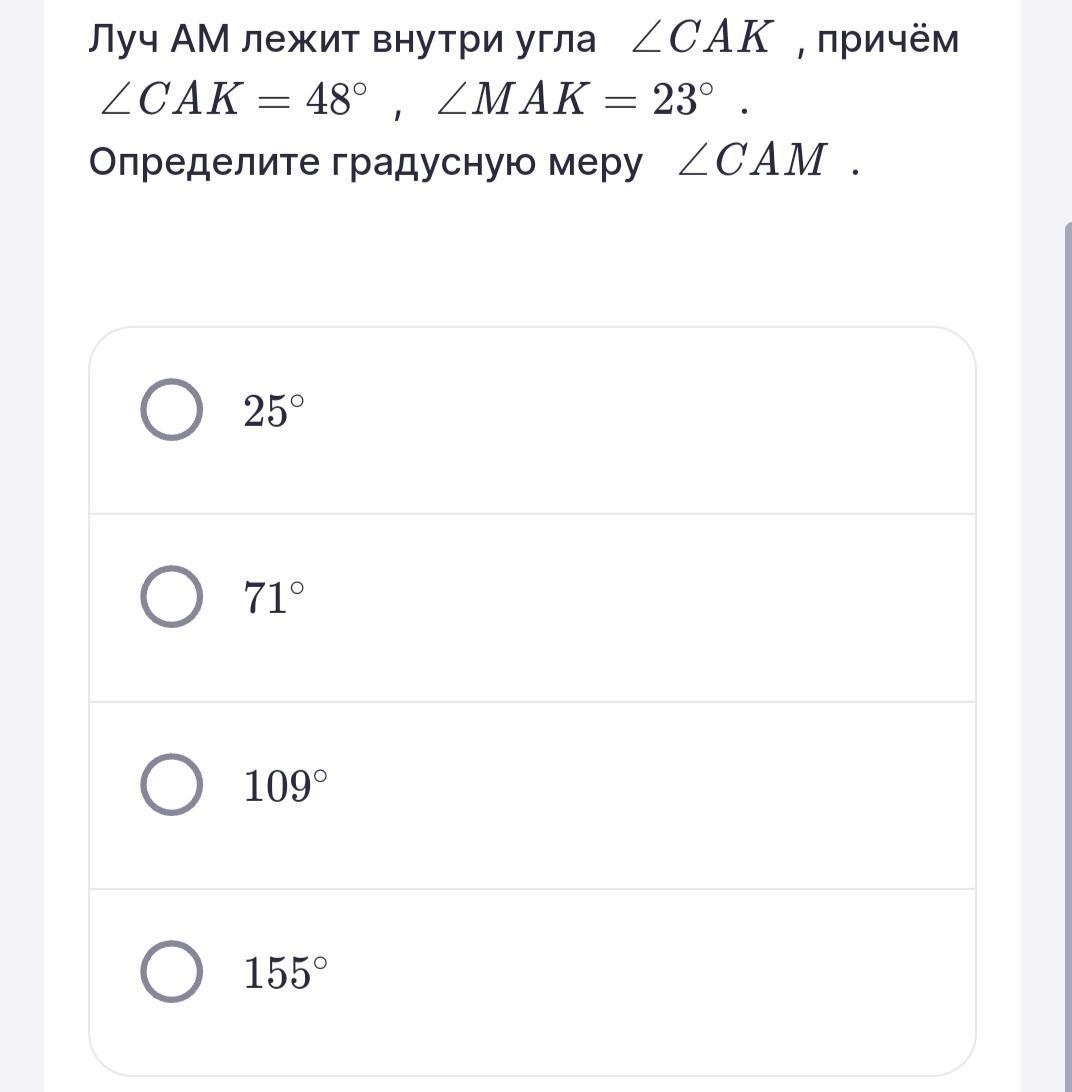This screenshot has width=1072, height=1092.
Task: Click the formula ∠MAK = 23°
Action: 575,99
